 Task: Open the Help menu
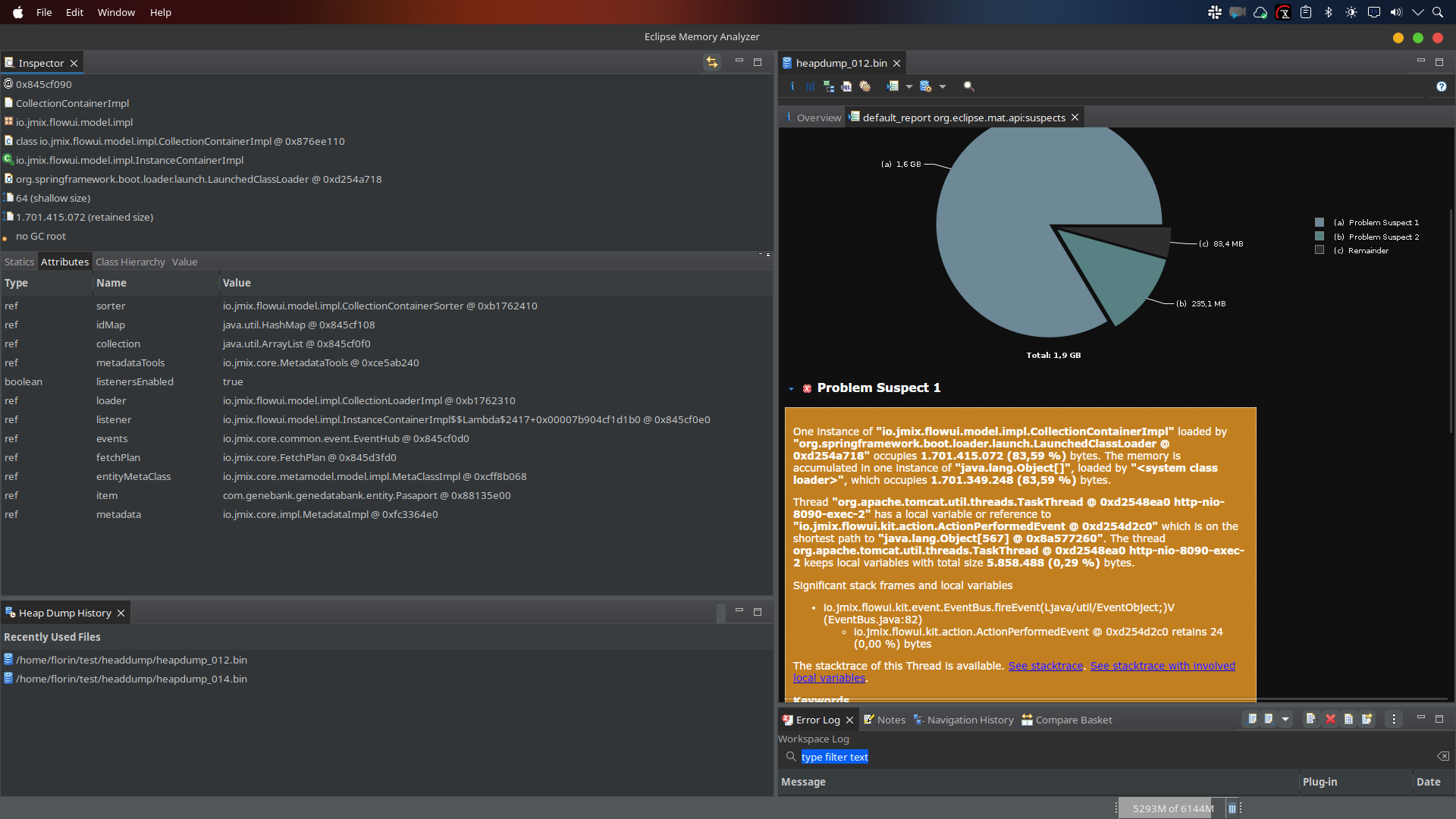click(161, 12)
